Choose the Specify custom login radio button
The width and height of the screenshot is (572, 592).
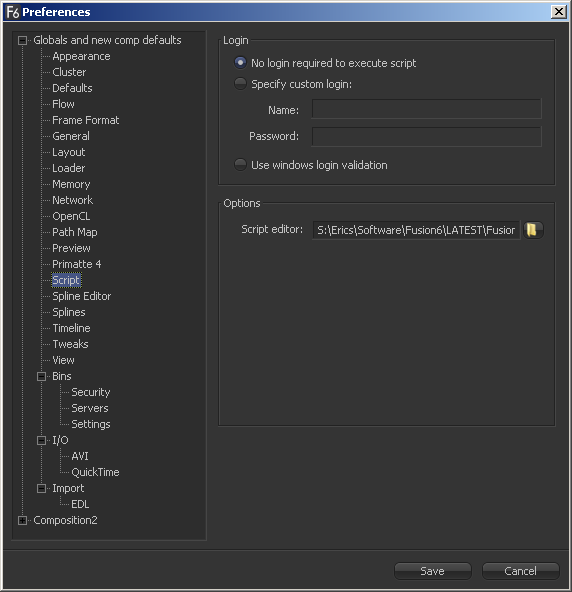coord(240,83)
